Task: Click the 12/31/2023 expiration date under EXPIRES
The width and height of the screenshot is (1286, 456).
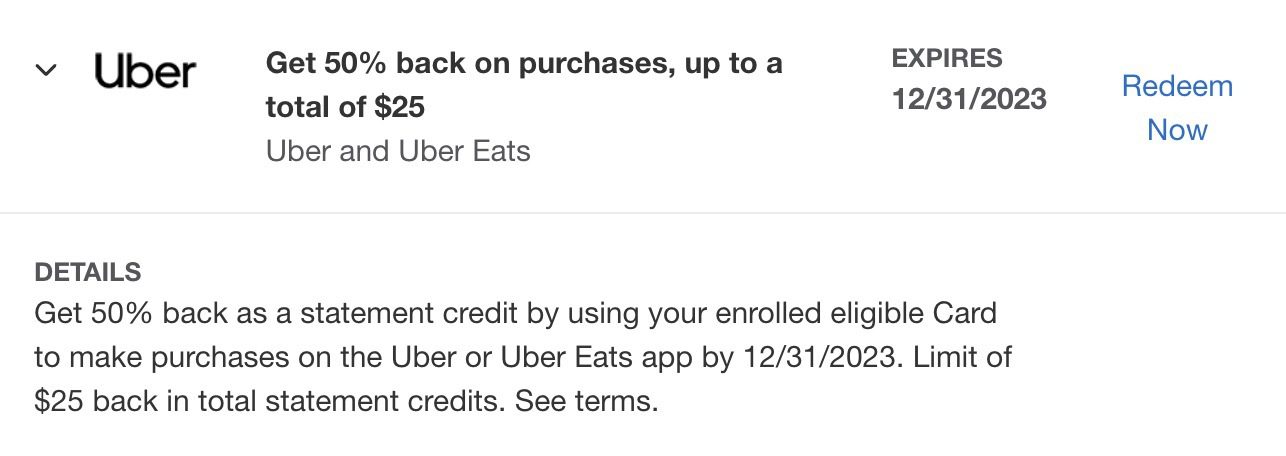Action: click(969, 99)
